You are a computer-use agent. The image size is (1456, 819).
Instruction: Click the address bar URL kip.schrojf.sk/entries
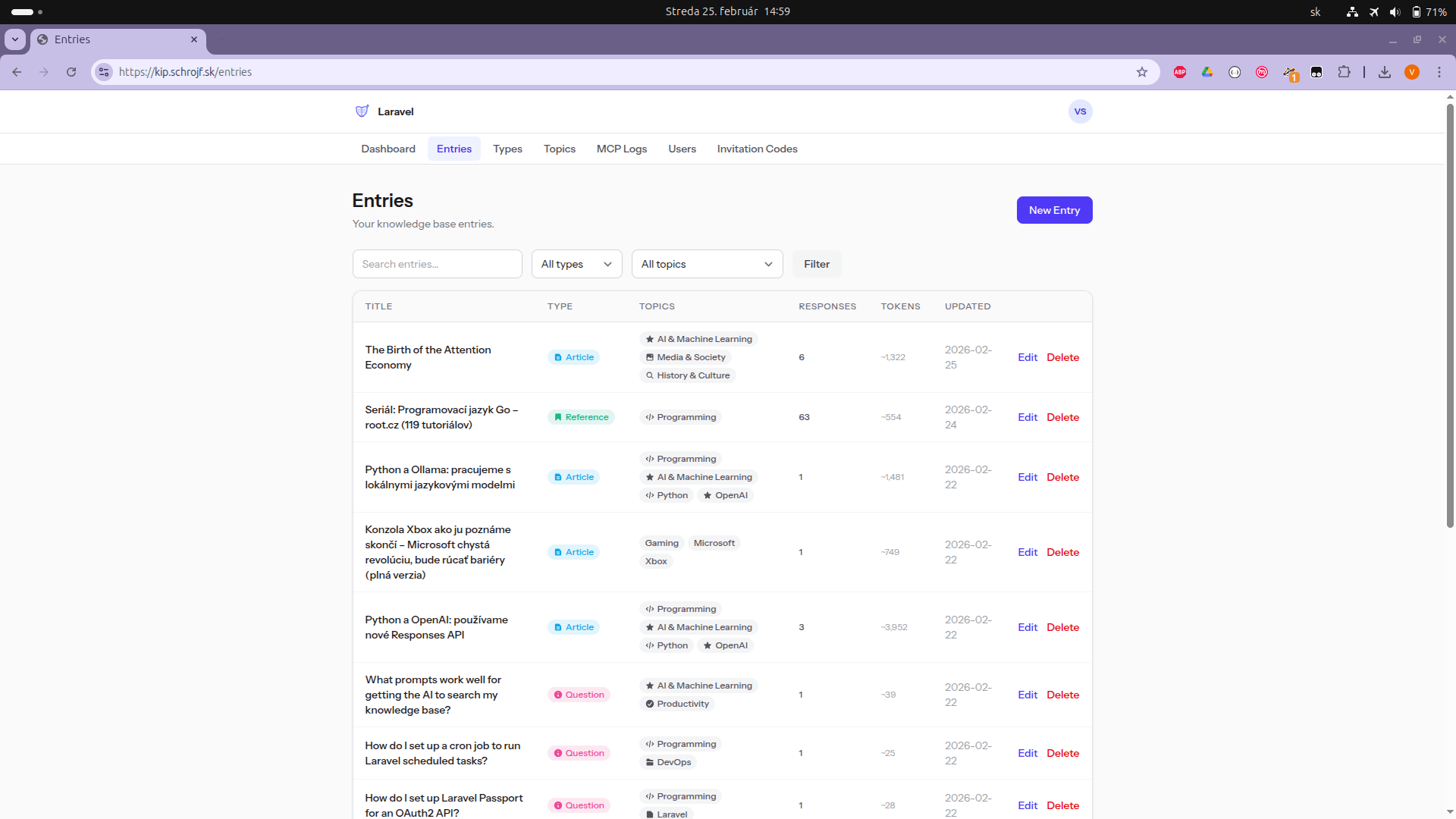pyautogui.click(x=186, y=72)
